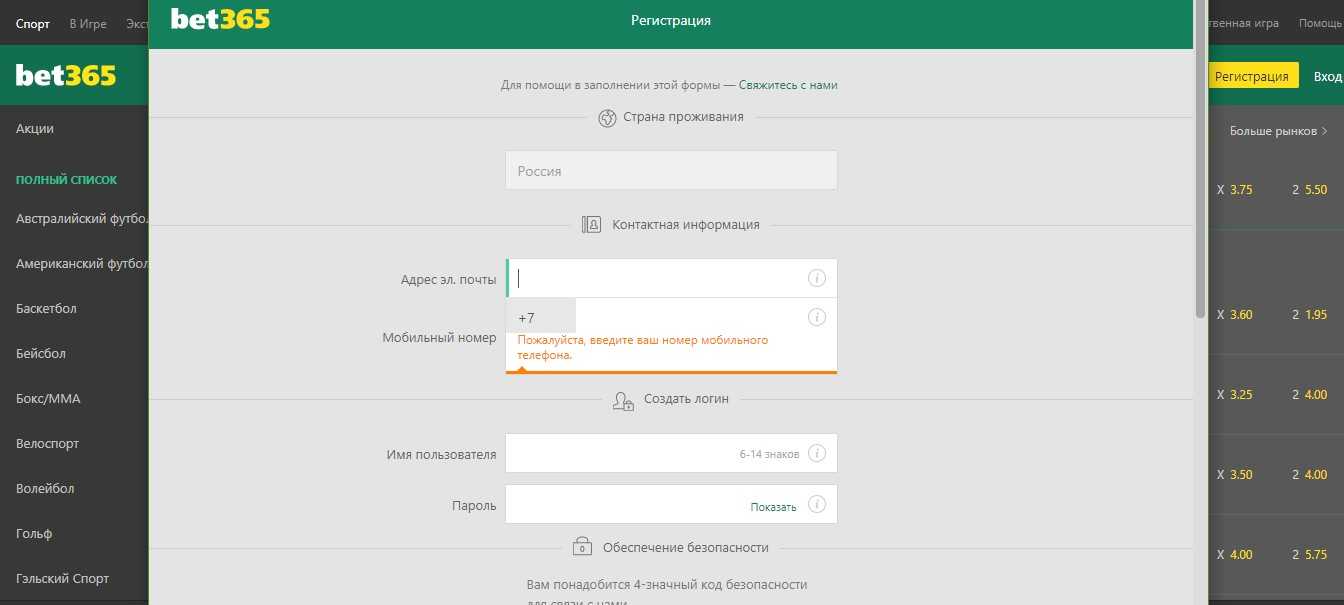Click the username field info icon
This screenshot has height=605, width=1344.
[816, 453]
